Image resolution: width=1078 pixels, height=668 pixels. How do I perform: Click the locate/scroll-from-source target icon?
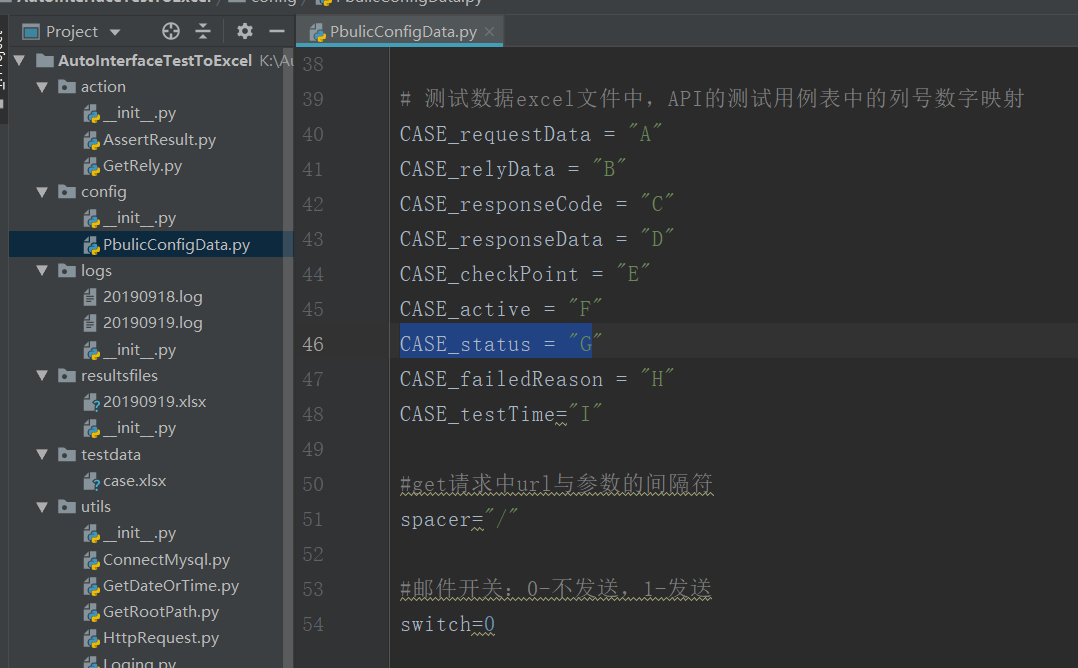(x=171, y=31)
